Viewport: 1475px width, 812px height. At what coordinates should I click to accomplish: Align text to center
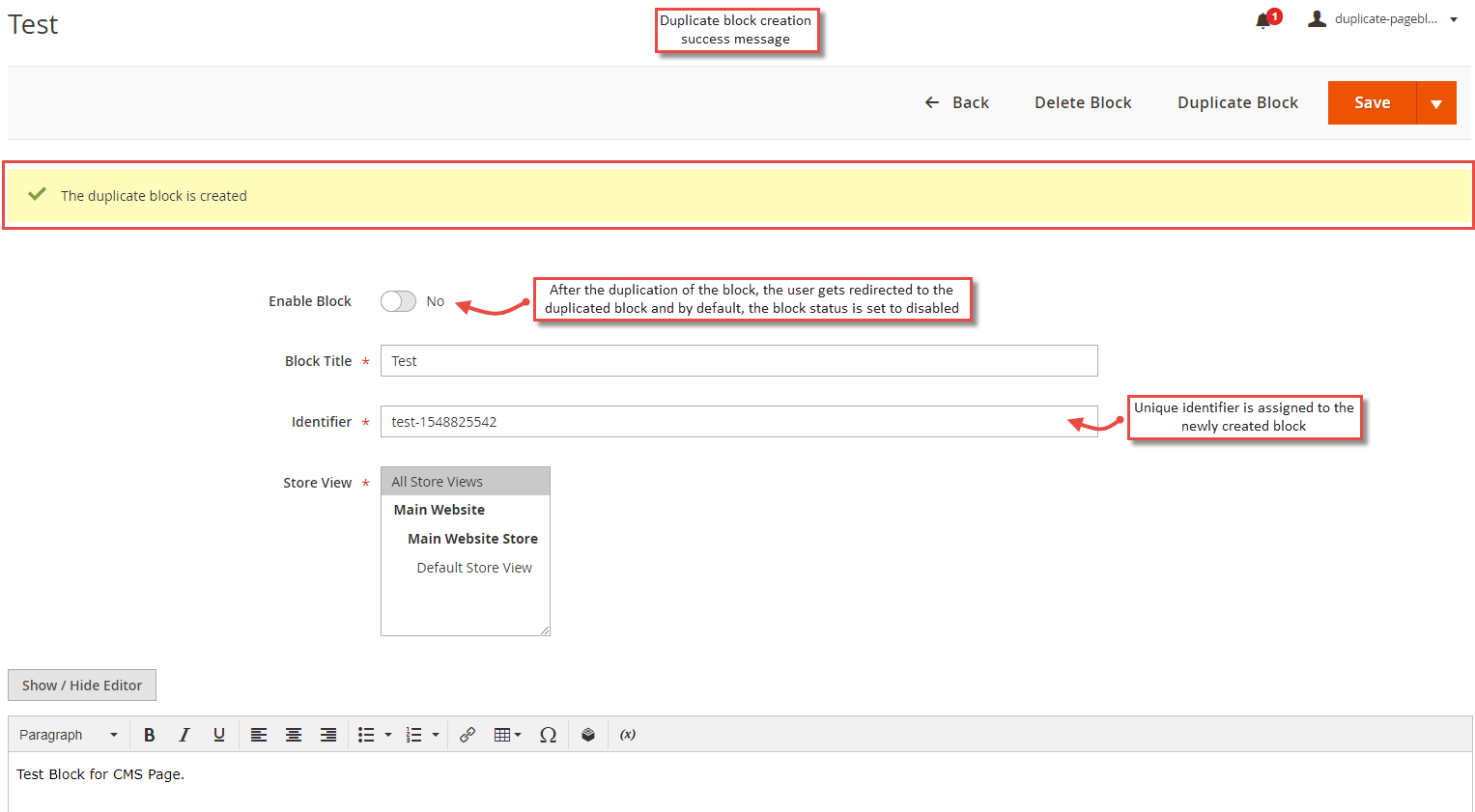tap(294, 735)
